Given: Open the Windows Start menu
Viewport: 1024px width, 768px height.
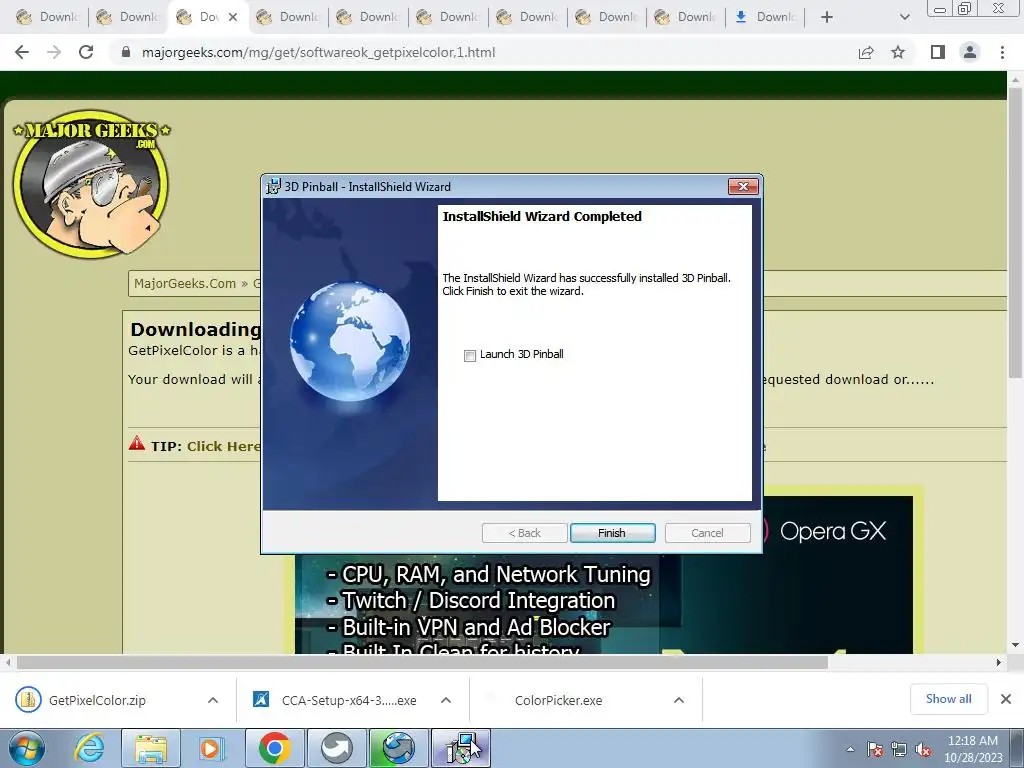Looking at the screenshot, I should pyautogui.click(x=26, y=748).
